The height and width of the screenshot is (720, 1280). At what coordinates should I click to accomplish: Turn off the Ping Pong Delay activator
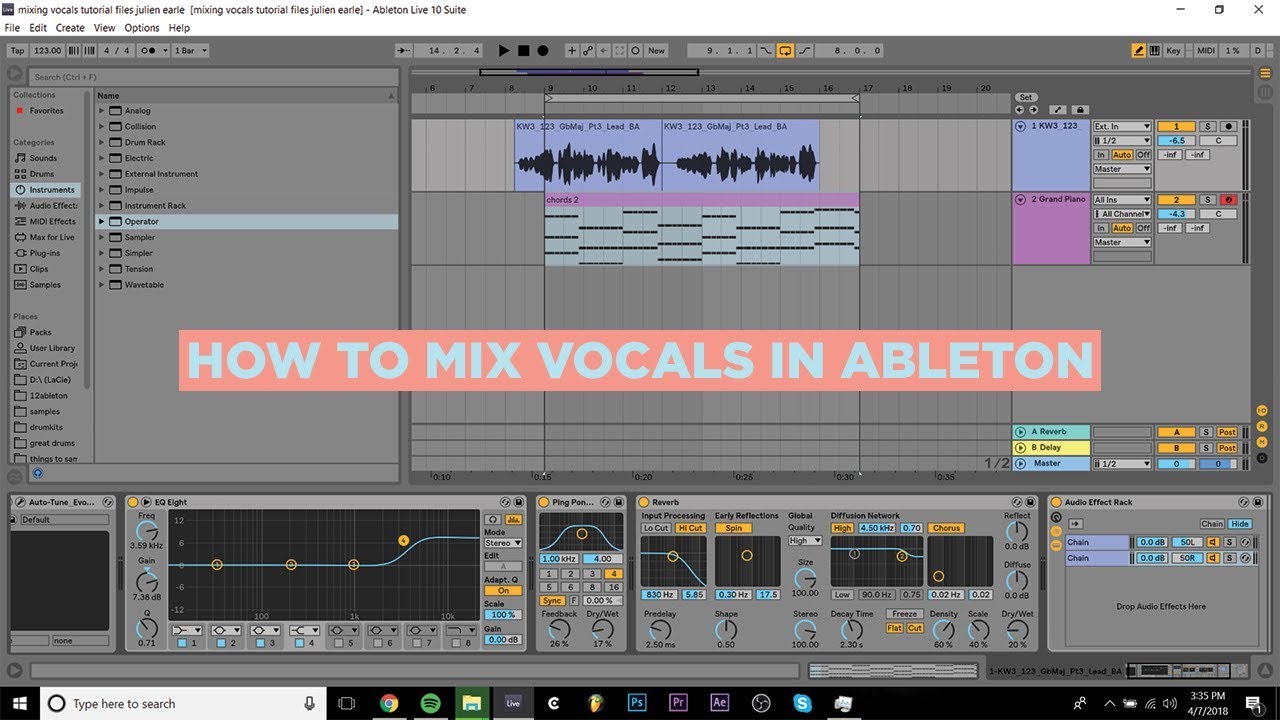pos(544,502)
